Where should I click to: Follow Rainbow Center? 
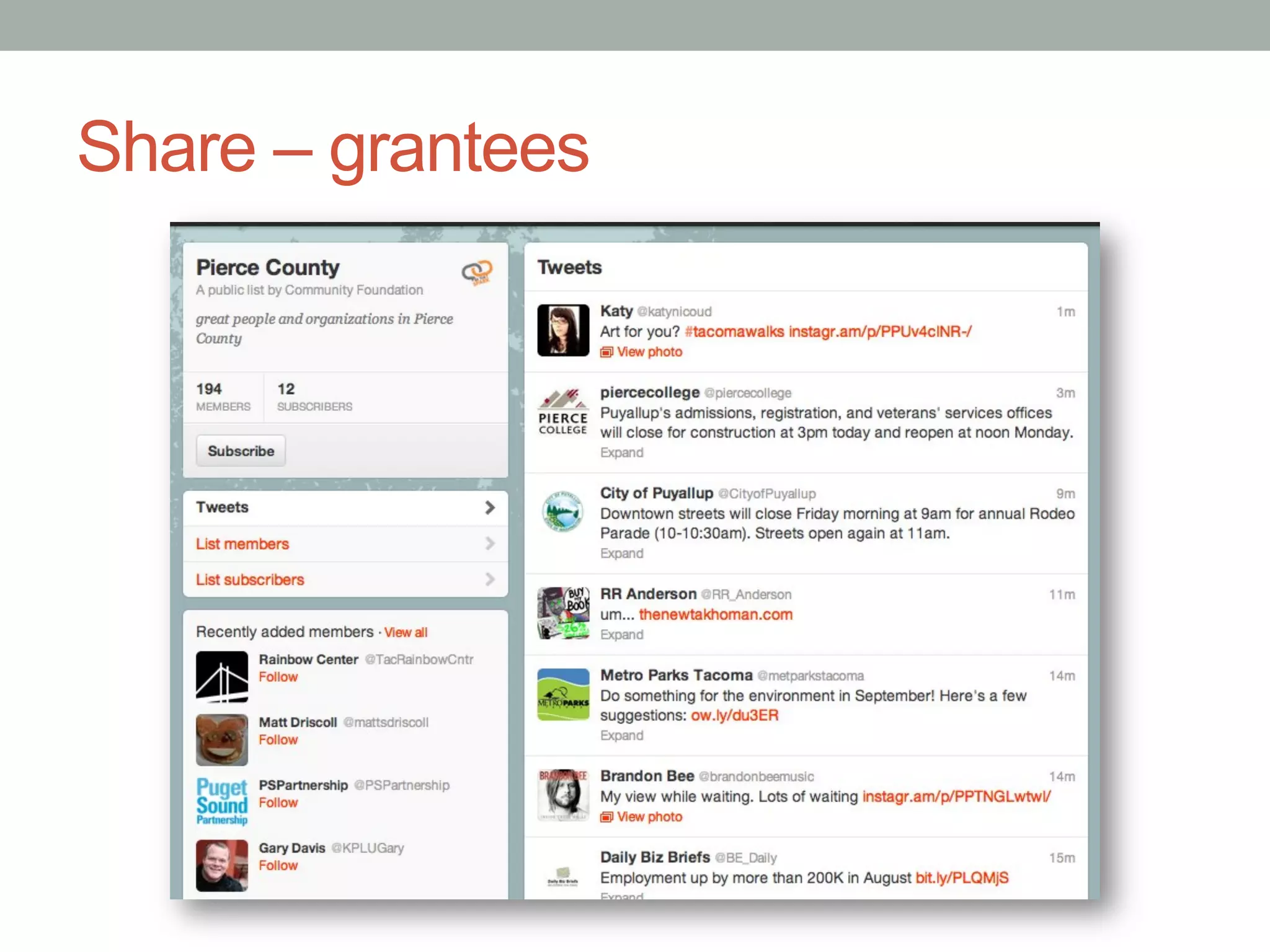pyautogui.click(x=278, y=677)
